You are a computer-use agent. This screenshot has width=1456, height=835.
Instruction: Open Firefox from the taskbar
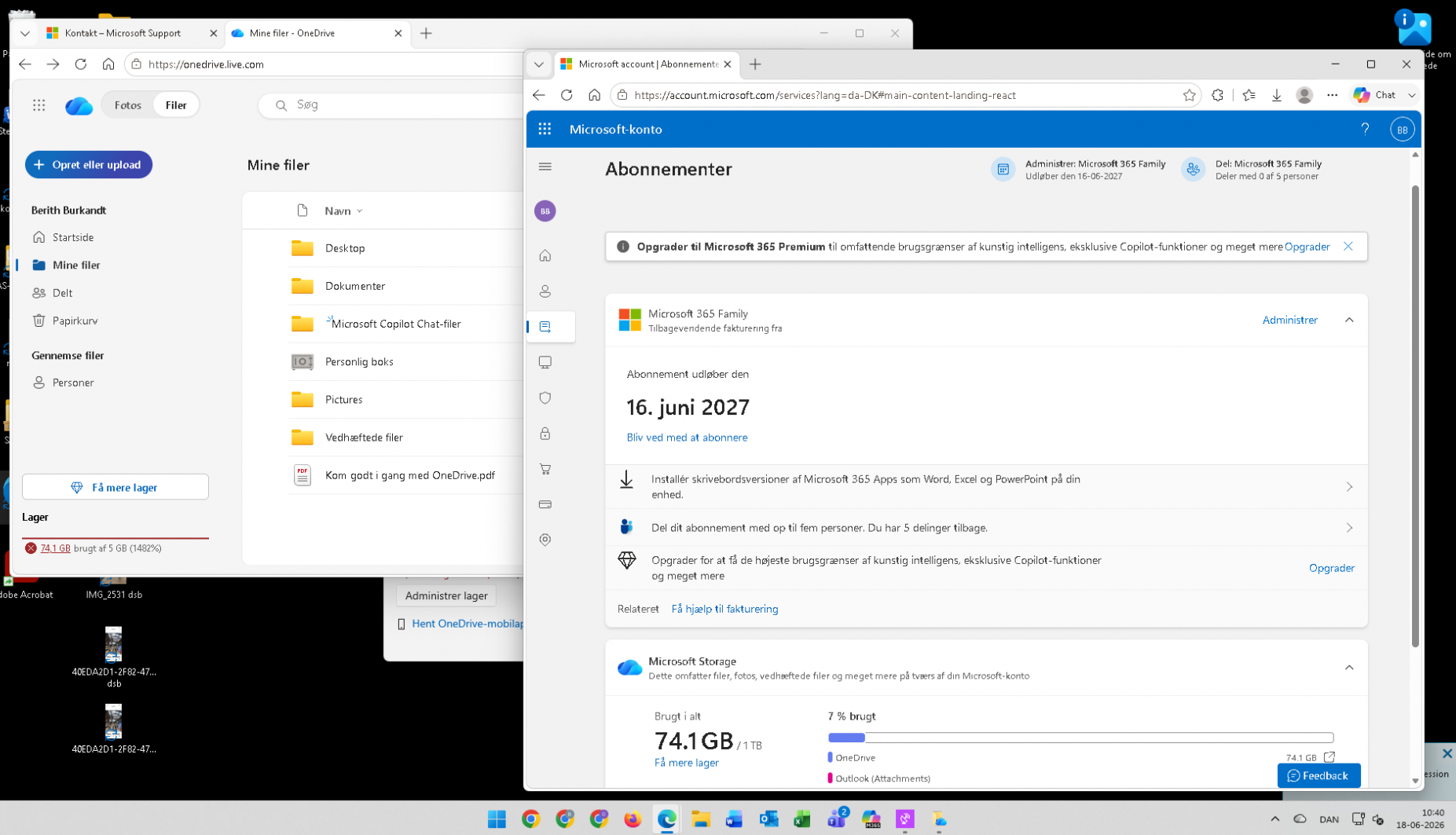point(633,819)
